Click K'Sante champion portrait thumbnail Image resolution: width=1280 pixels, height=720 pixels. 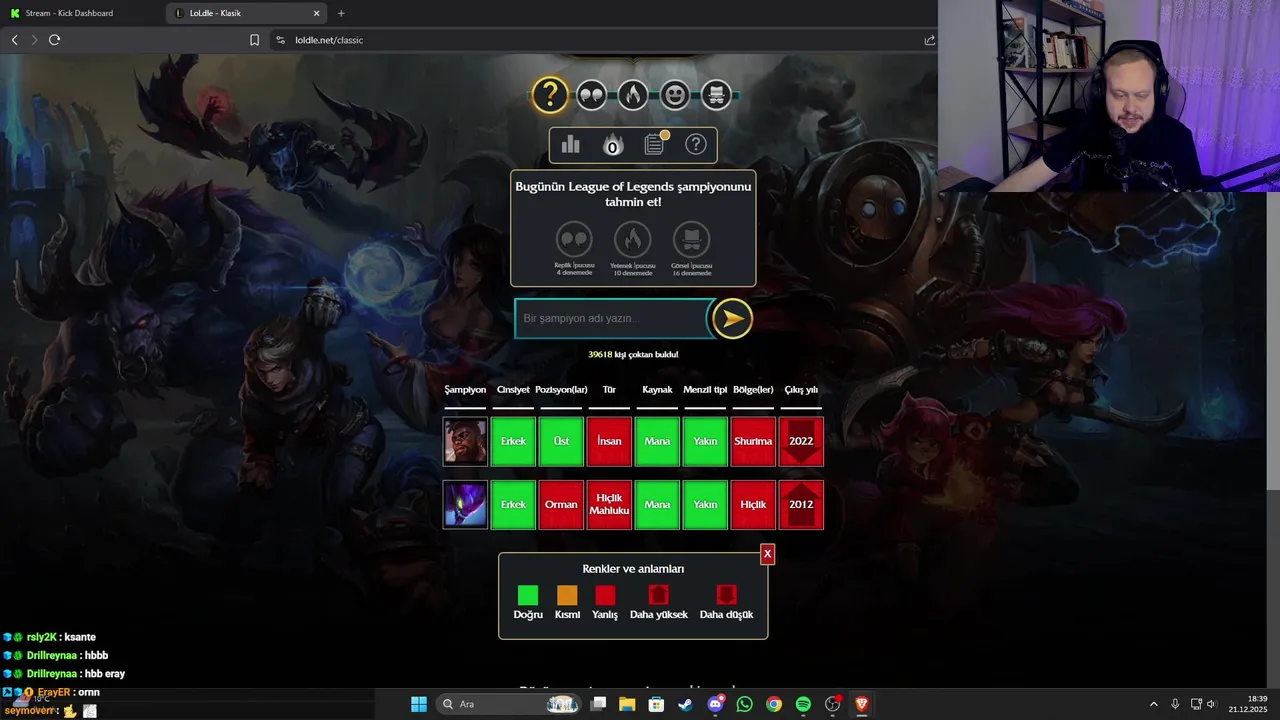point(466,441)
